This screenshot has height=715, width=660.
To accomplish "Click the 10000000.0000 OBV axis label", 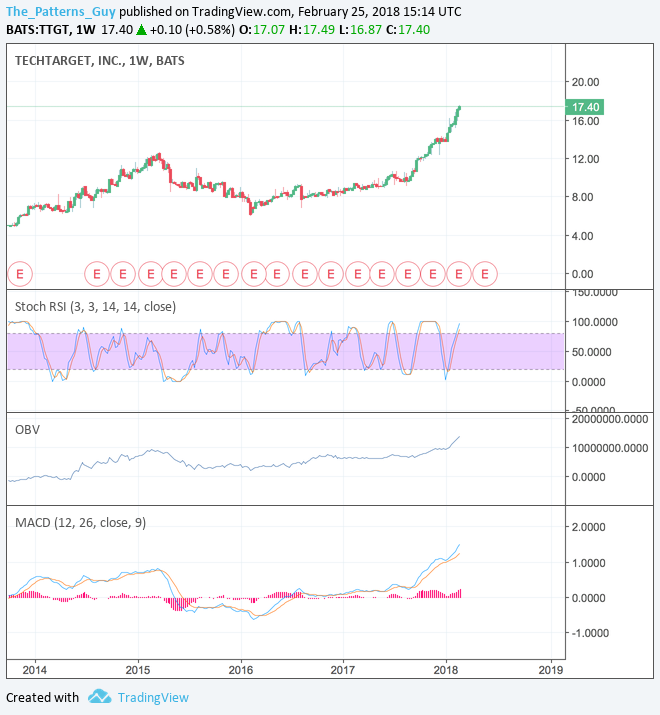I will 610,448.
